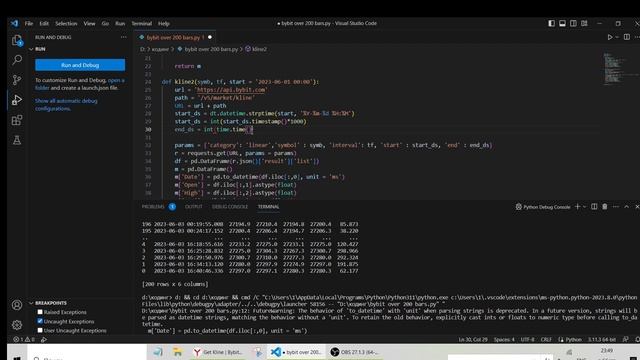The width and height of the screenshot is (640, 360).
Task: Open File Explorer folder icon in taskbar
Action: [x=177, y=352]
